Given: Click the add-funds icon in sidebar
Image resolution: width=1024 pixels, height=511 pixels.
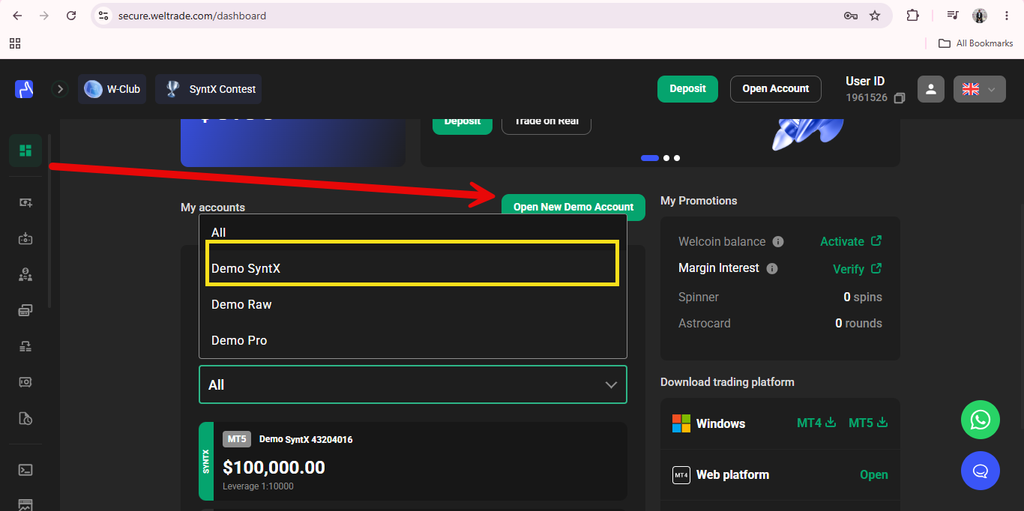Looking at the screenshot, I should tap(25, 203).
